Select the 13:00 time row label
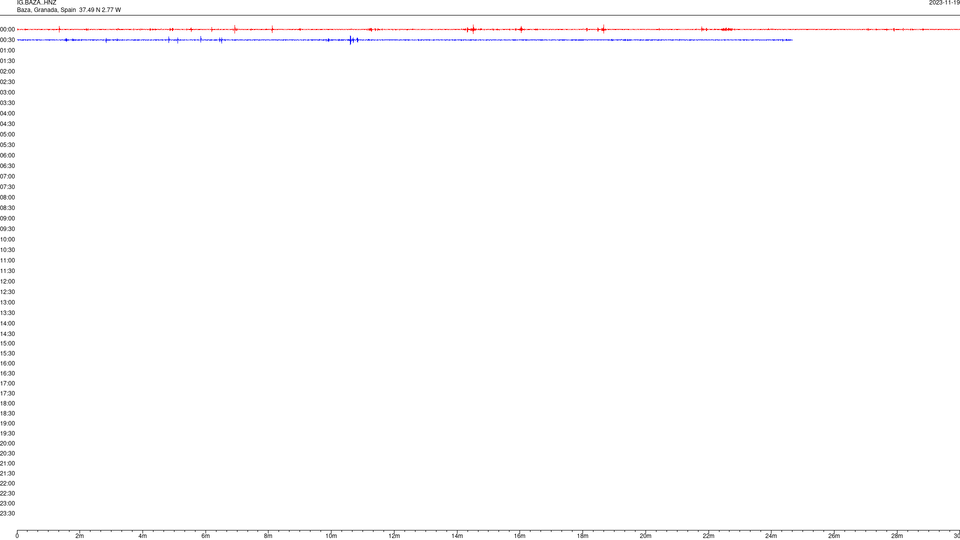Viewport: 960px width, 540px height. coord(7,302)
